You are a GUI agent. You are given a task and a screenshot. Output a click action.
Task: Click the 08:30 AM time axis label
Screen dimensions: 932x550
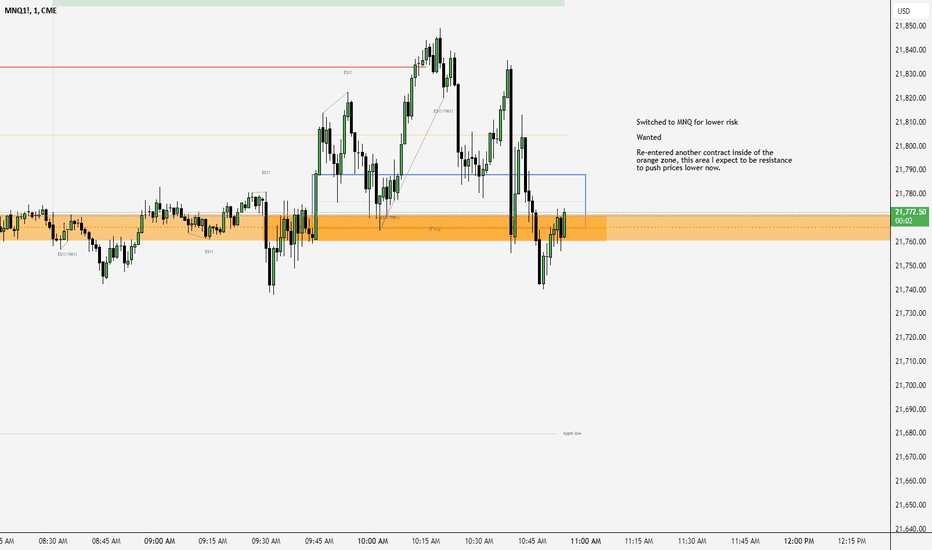point(53,542)
